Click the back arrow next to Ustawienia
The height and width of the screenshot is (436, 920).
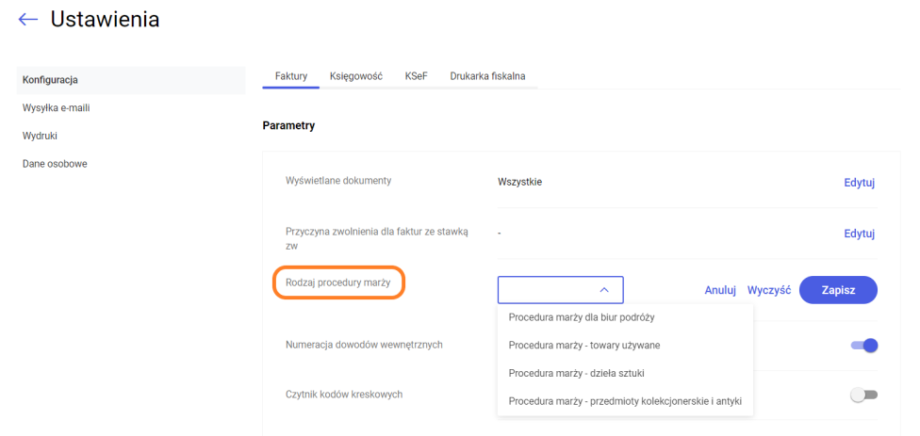(x=27, y=20)
